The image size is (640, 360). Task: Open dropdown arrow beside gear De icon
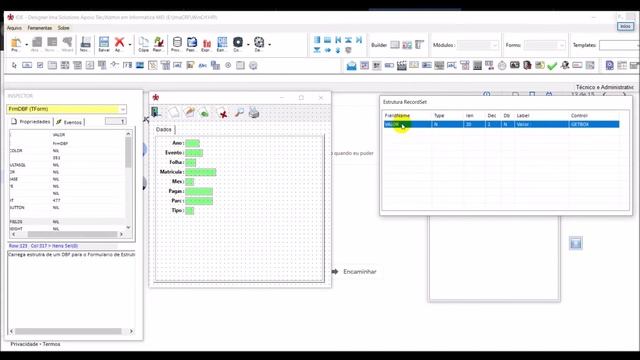click(x=269, y=44)
